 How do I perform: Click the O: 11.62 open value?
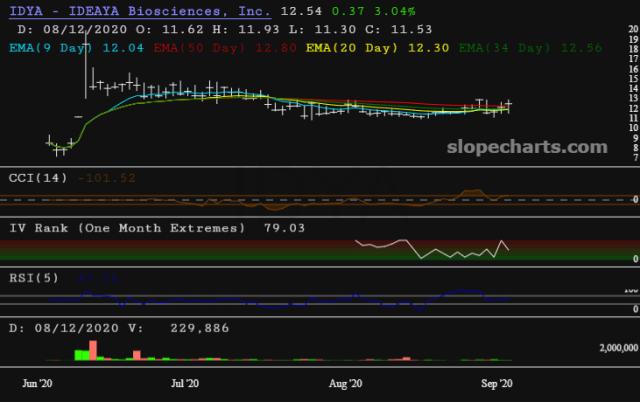coord(169,29)
